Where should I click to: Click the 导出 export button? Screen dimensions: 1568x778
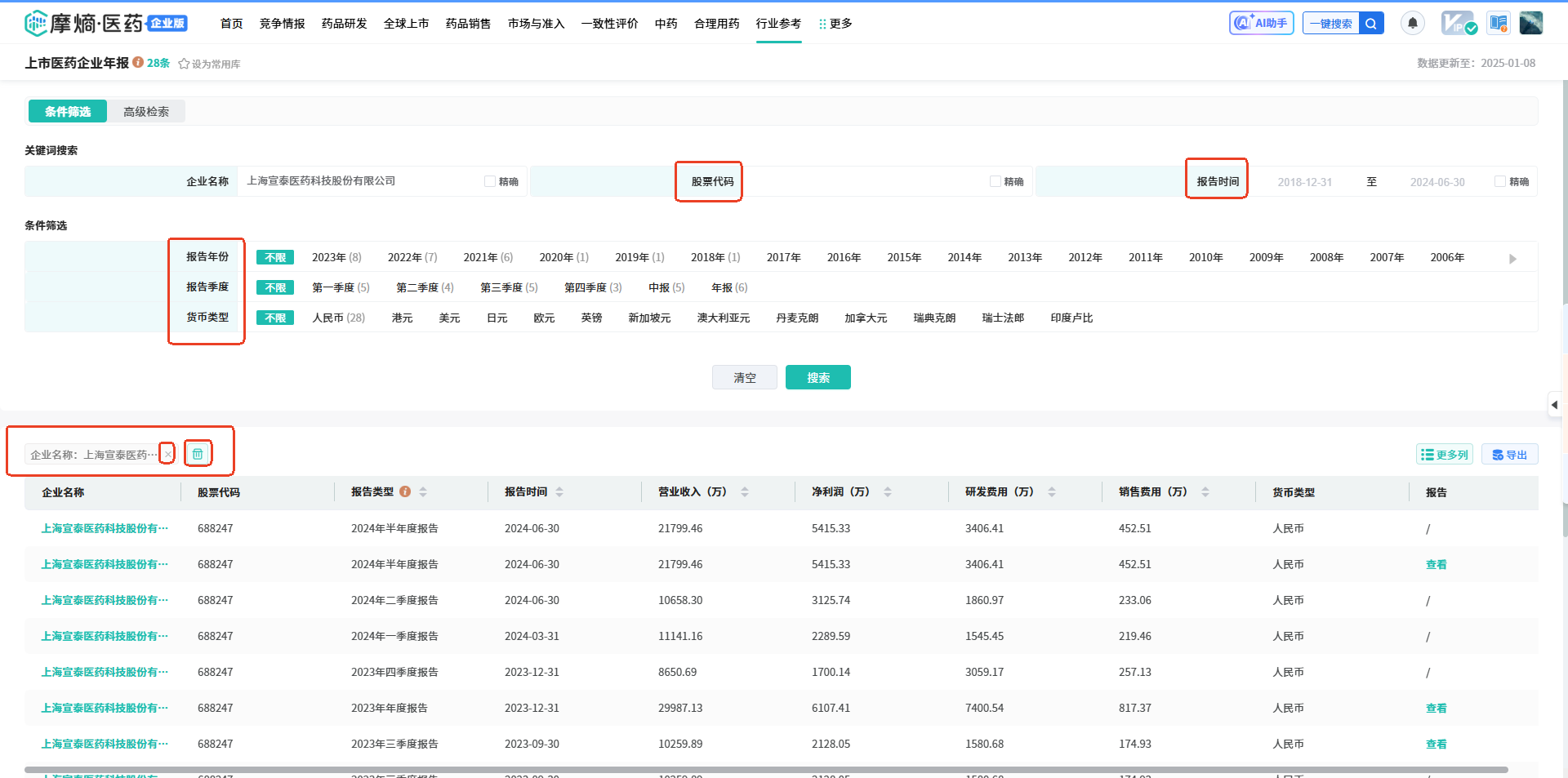point(1510,455)
